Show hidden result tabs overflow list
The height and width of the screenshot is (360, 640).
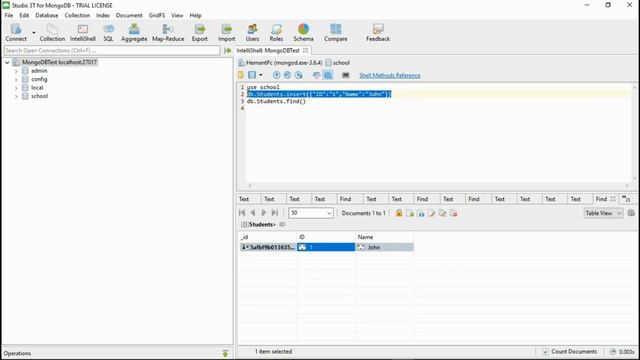(x=626, y=199)
